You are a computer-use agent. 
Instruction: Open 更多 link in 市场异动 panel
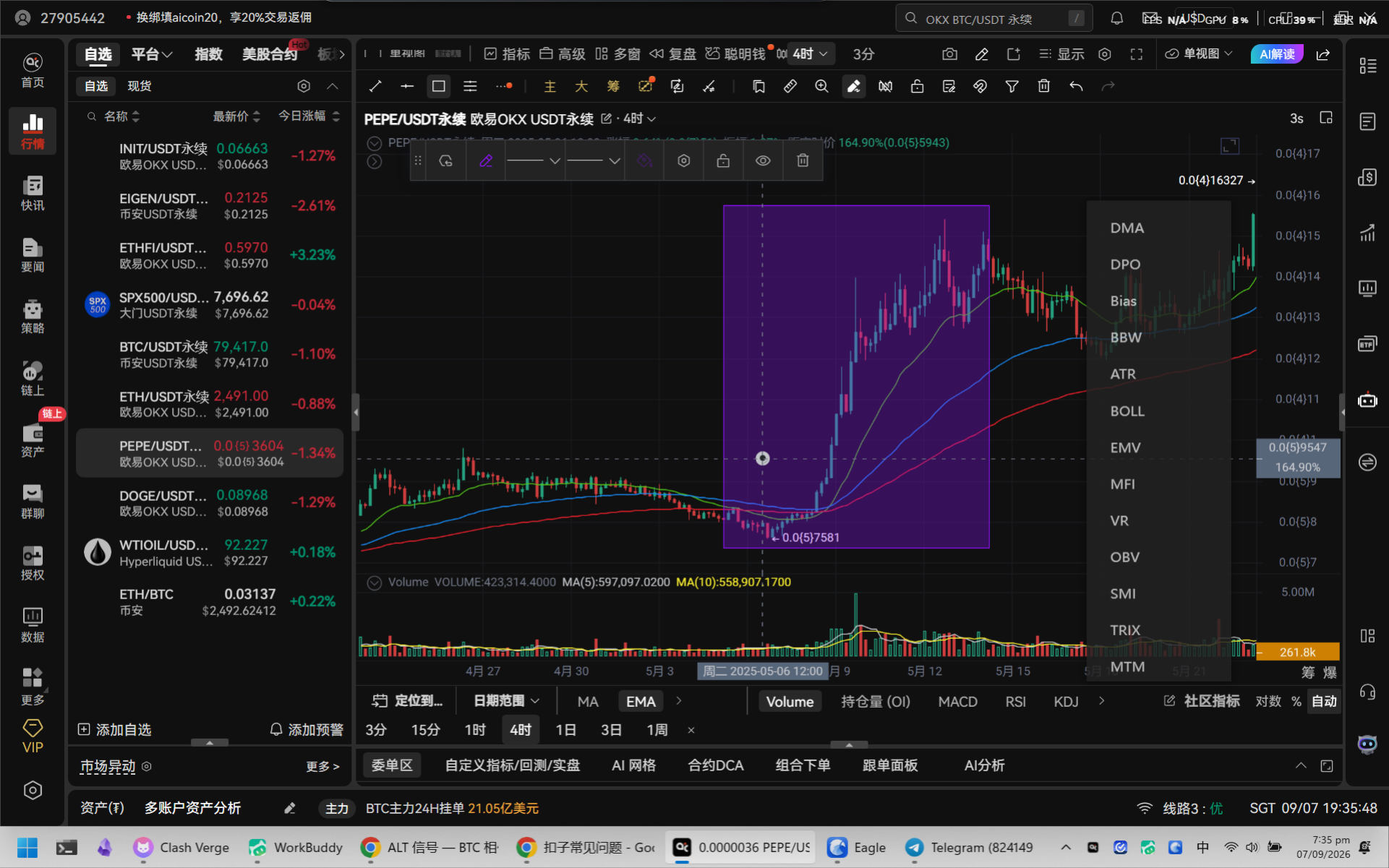322,767
